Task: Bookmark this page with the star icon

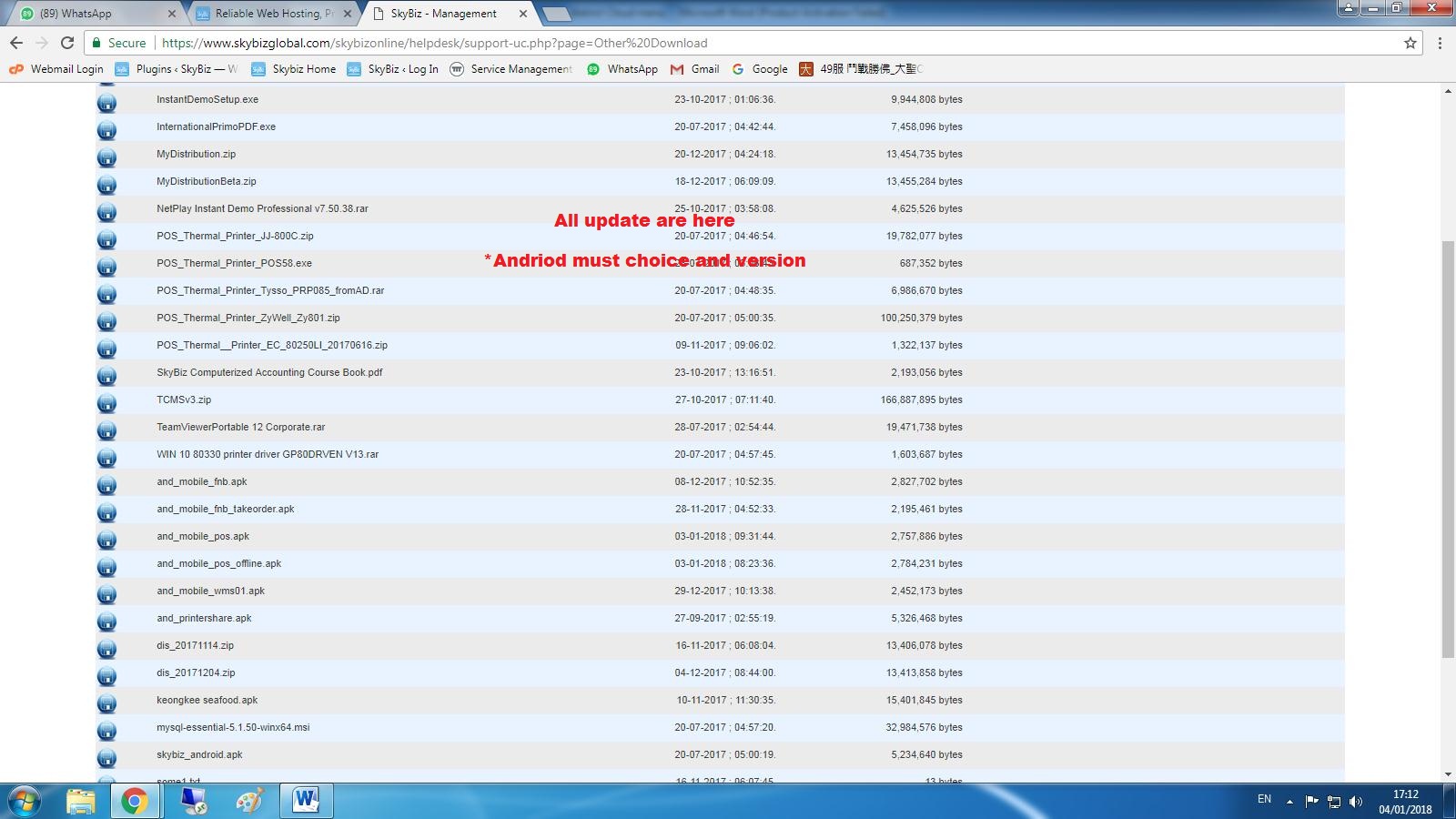Action: (1410, 43)
